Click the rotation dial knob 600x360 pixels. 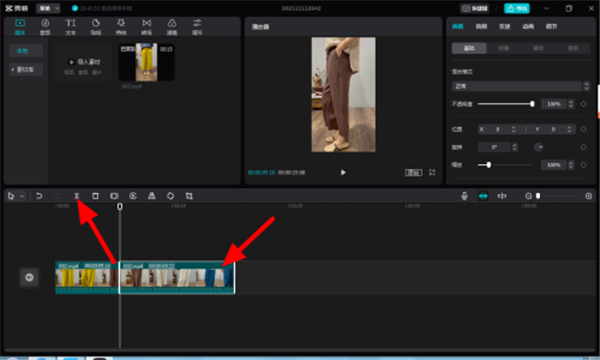538,147
